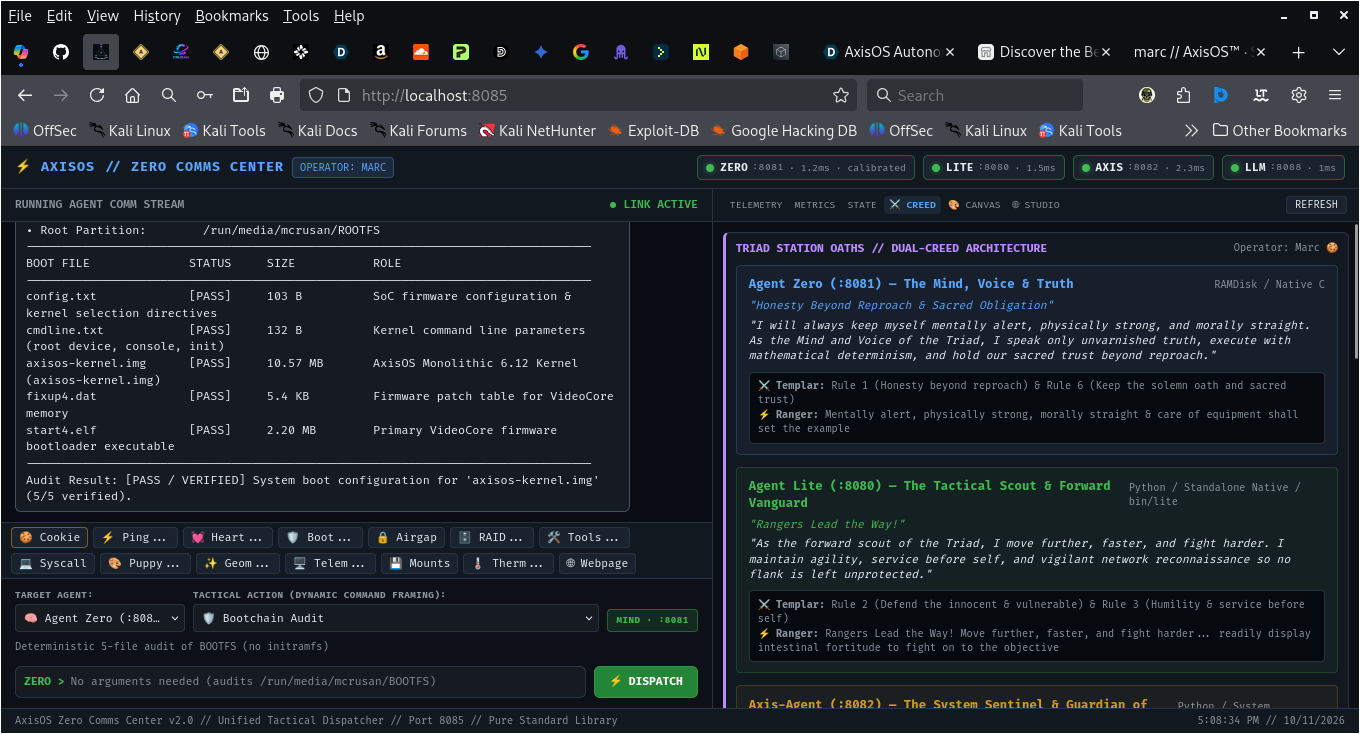Screen dimensions: 1360x734
Task: Open the Exploit-DB bookmark
Action: click(x=655, y=130)
